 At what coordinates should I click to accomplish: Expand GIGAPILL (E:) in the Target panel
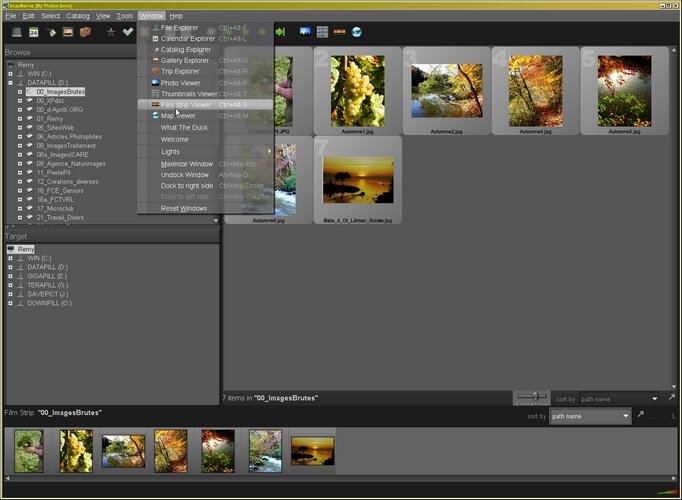(x=10, y=276)
